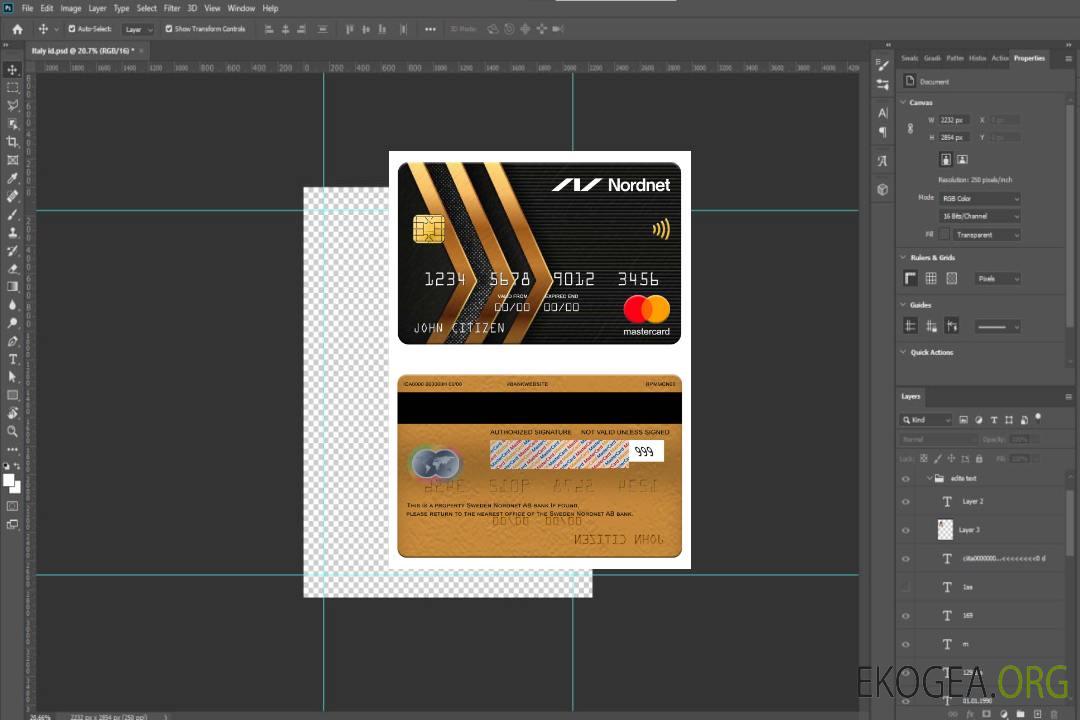Toggle the layer filter on/off switch
This screenshot has height=720, width=1080.
pos(1038,418)
